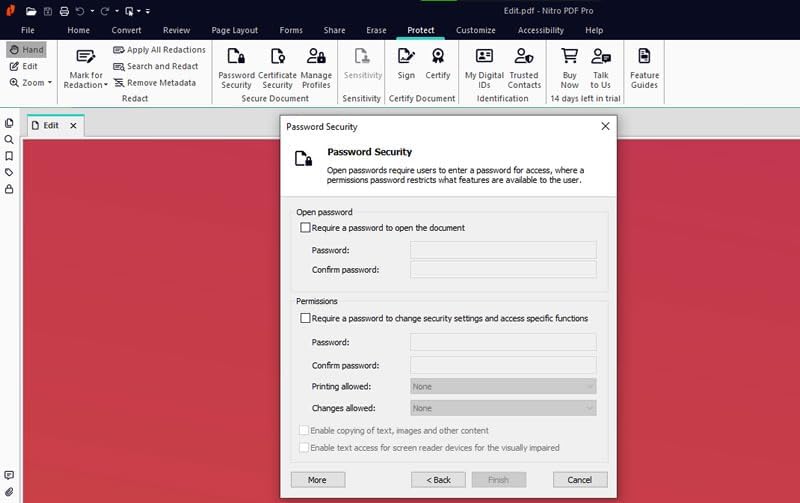This screenshot has height=503, width=800.
Task: Enable require password to open document
Action: click(x=306, y=228)
